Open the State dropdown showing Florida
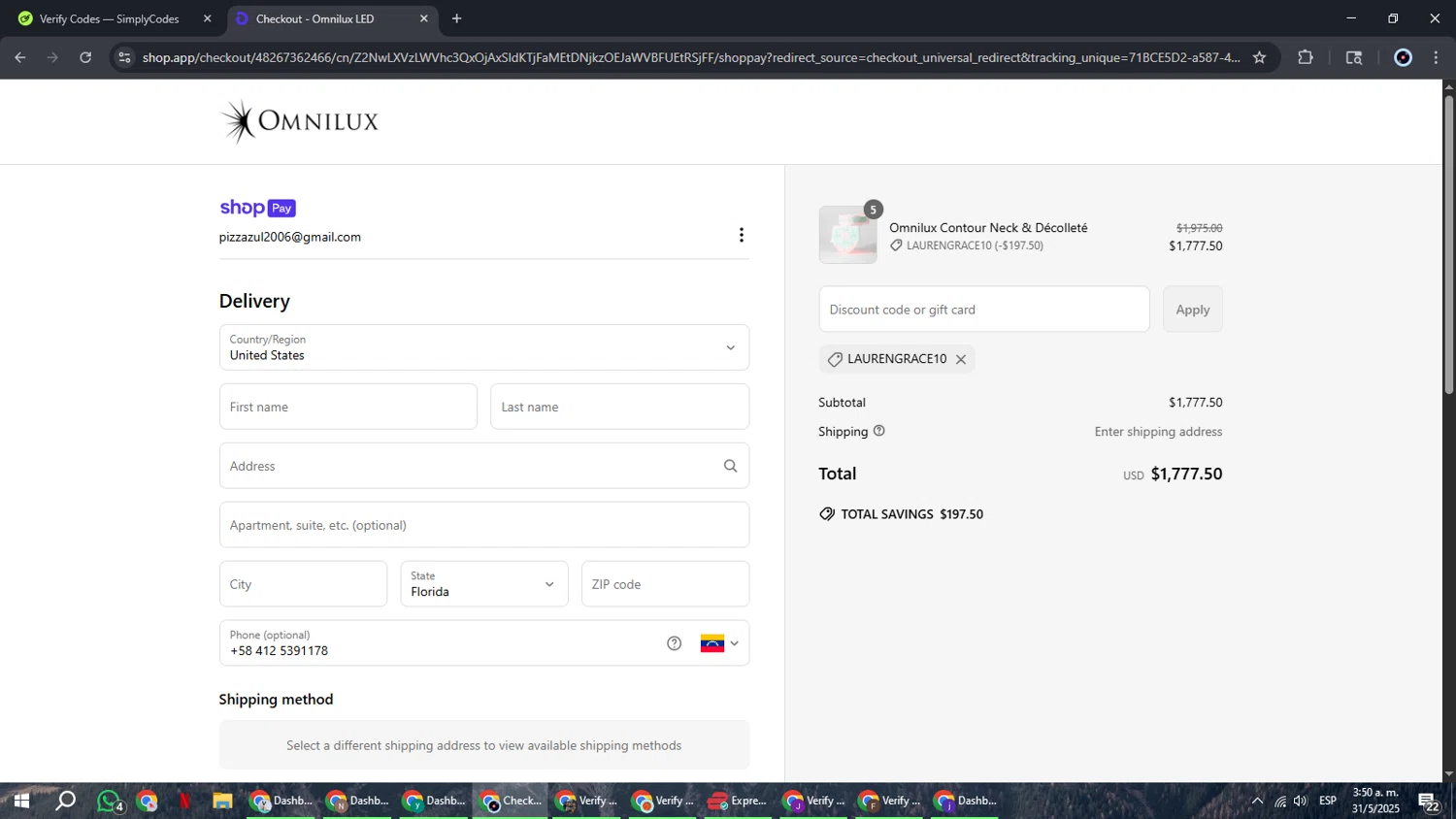The image size is (1456, 819). 484,584
